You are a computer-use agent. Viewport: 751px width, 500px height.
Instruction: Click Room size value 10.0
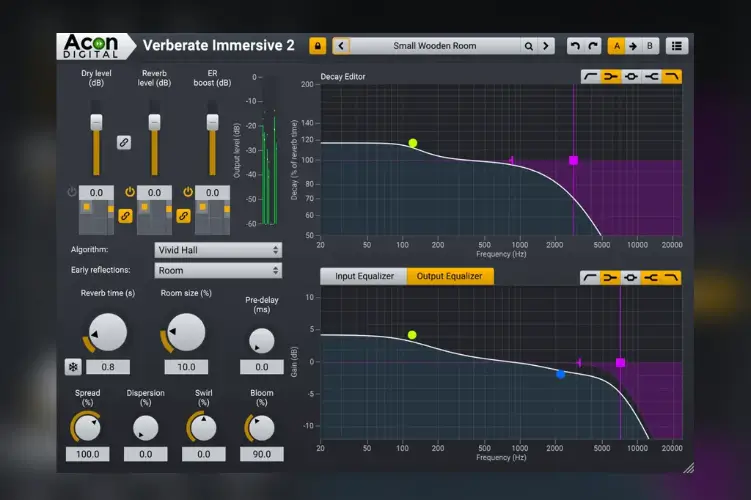tap(186, 367)
